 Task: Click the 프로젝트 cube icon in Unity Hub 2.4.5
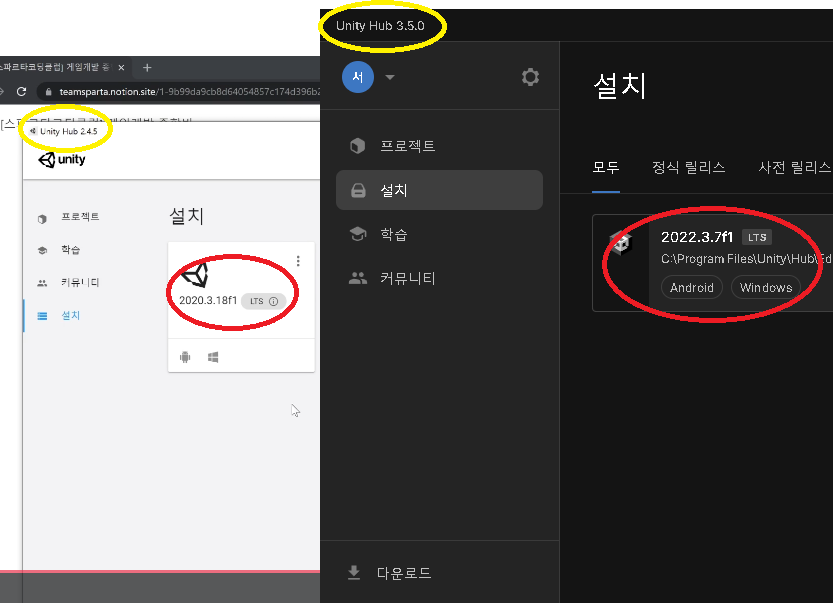coord(42,218)
